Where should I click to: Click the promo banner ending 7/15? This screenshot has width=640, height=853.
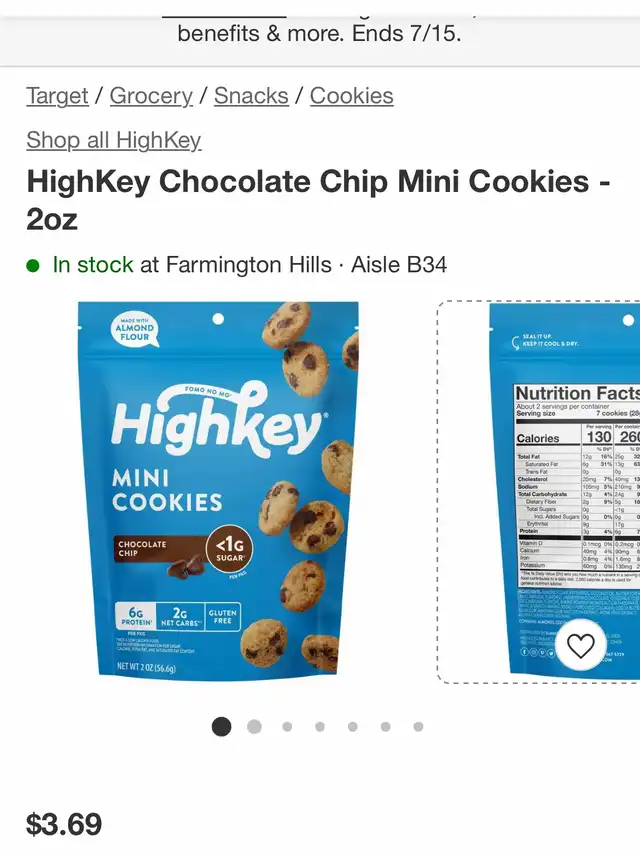point(319,34)
